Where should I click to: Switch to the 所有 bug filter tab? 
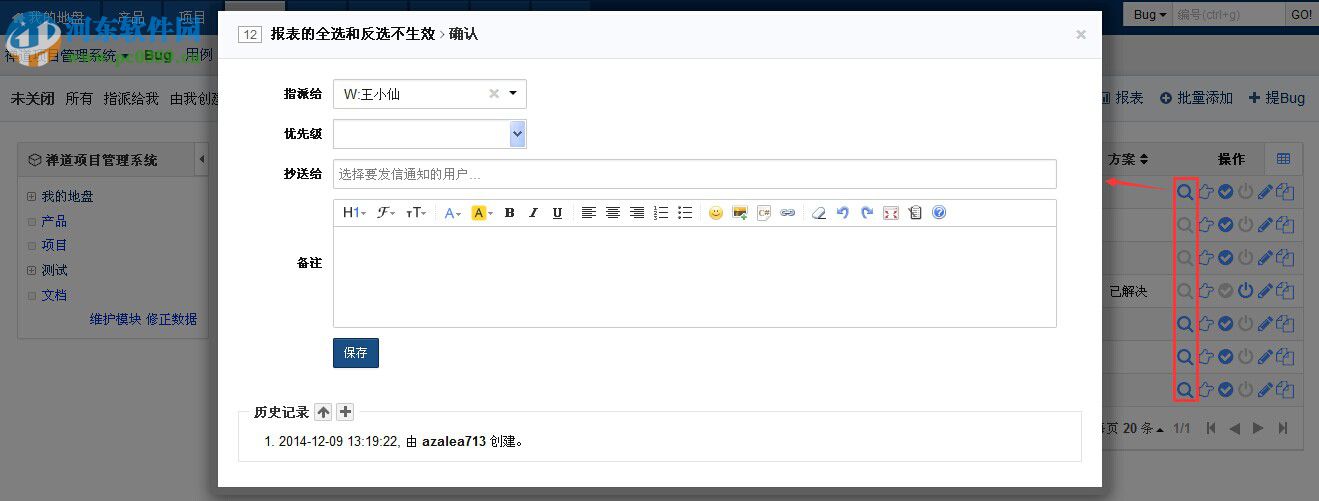tap(79, 98)
